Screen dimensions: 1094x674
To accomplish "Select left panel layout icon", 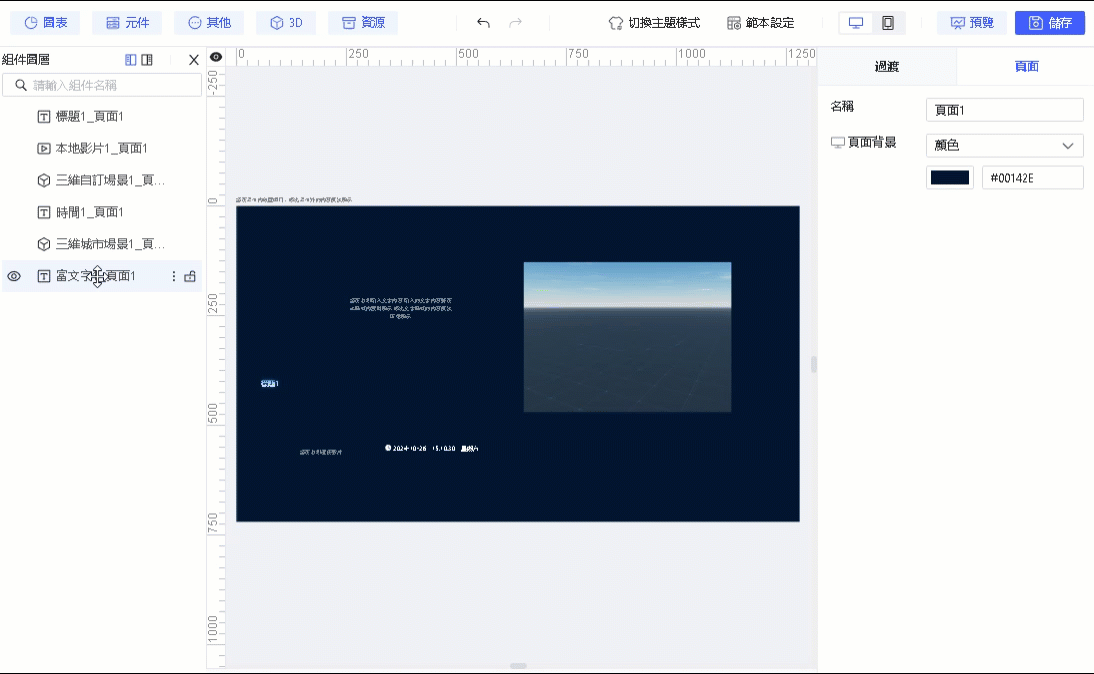I will pos(130,60).
